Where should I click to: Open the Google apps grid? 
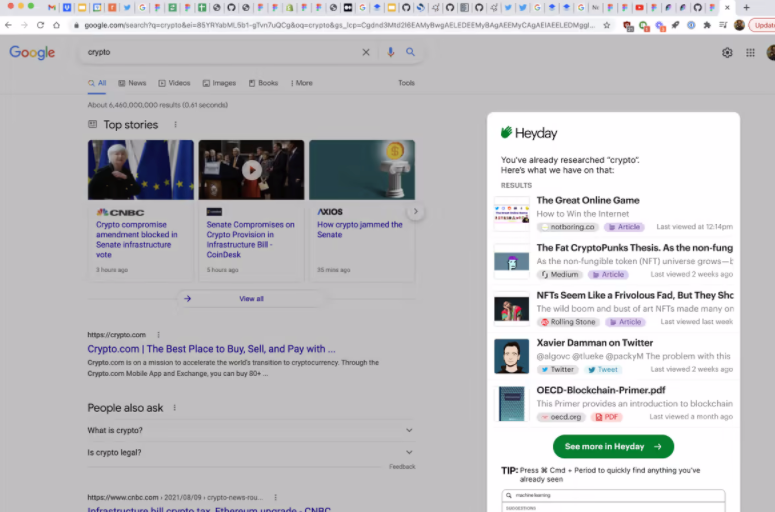point(750,53)
